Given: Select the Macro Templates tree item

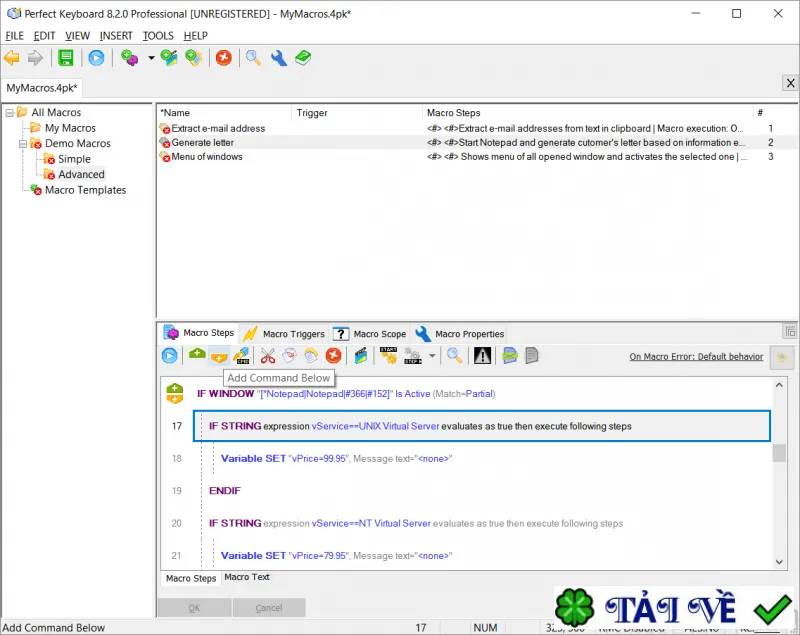Looking at the screenshot, I should [x=85, y=190].
